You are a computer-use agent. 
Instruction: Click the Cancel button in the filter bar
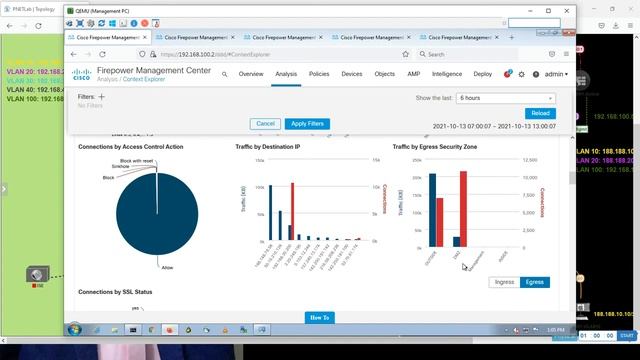265,124
